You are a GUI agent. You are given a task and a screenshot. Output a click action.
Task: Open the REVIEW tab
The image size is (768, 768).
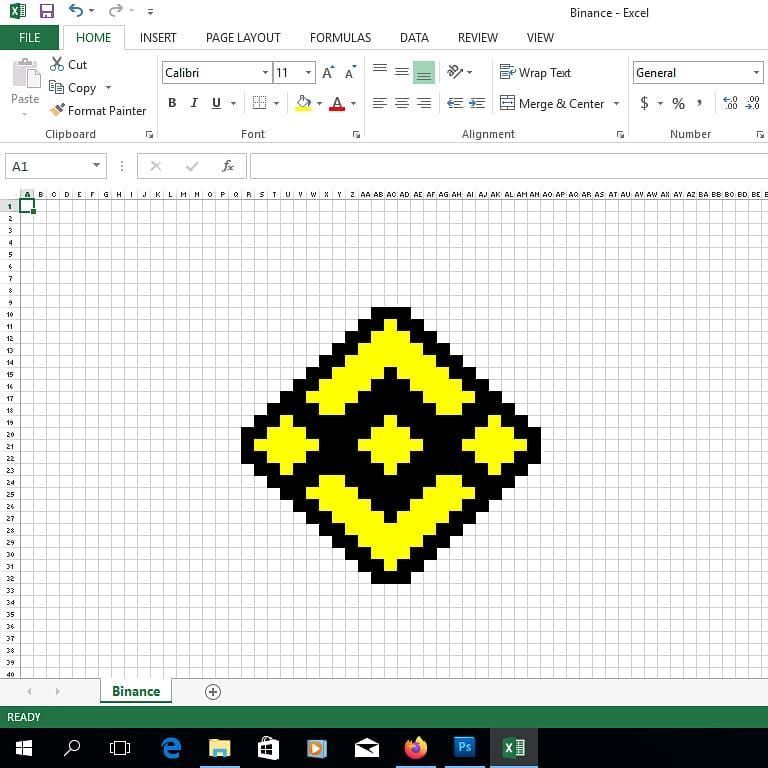[x=478, y=38]
